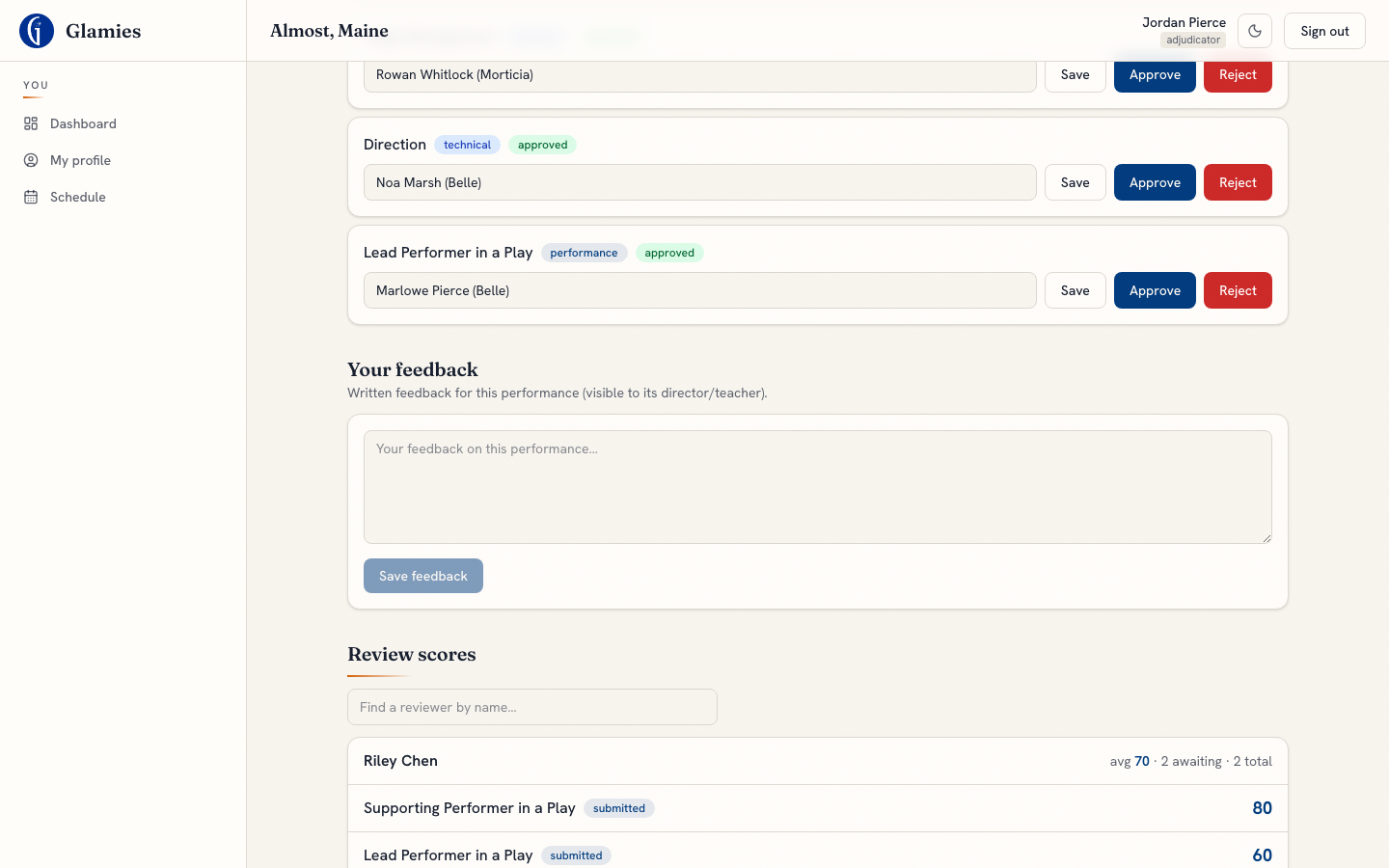The height and width of the screenshot is (868, 1389).
Task: Focus the feedback textarea
Action: click(x=818, y=487)
